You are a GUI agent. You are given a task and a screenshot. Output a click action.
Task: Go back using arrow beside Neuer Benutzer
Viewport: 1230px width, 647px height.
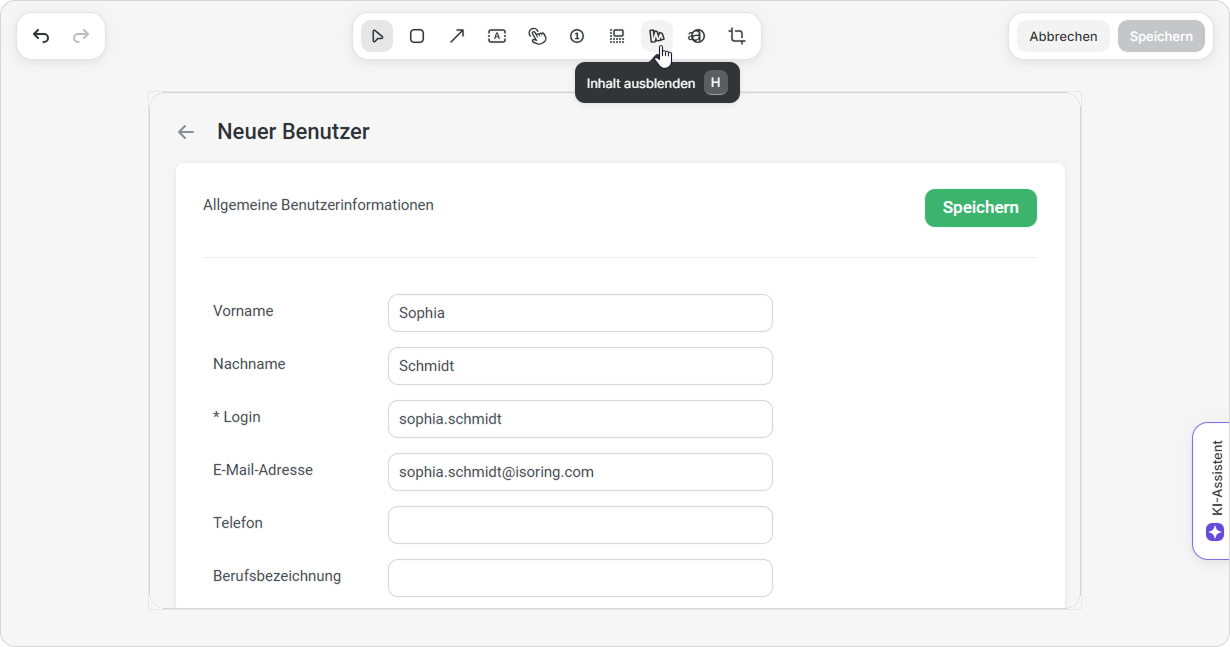[x=185, y=132]
